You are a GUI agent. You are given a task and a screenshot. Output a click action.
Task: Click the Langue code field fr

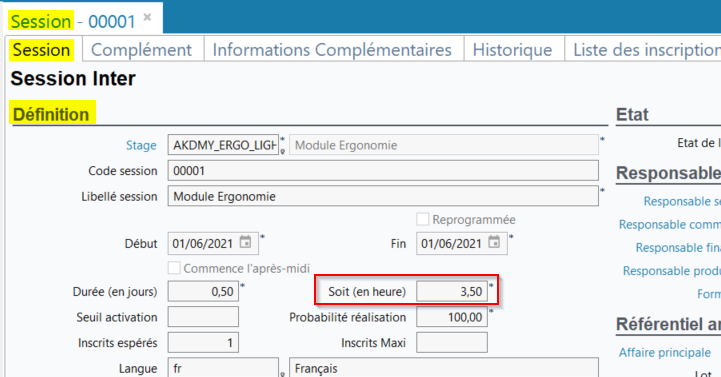point(223,368)
